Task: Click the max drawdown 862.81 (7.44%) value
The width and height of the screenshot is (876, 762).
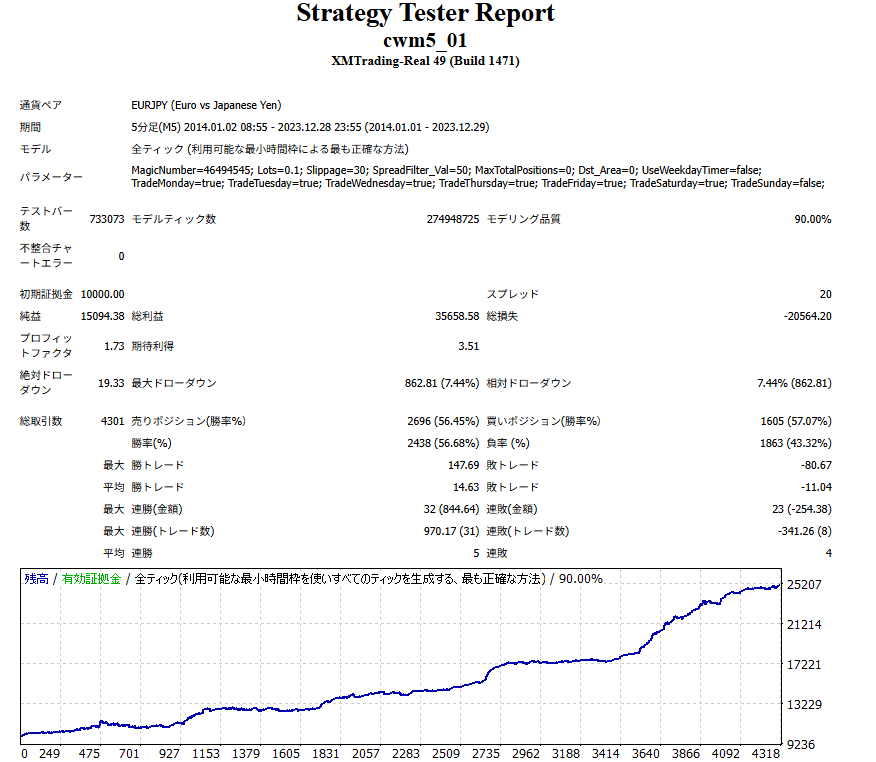Action: (442, 383)
